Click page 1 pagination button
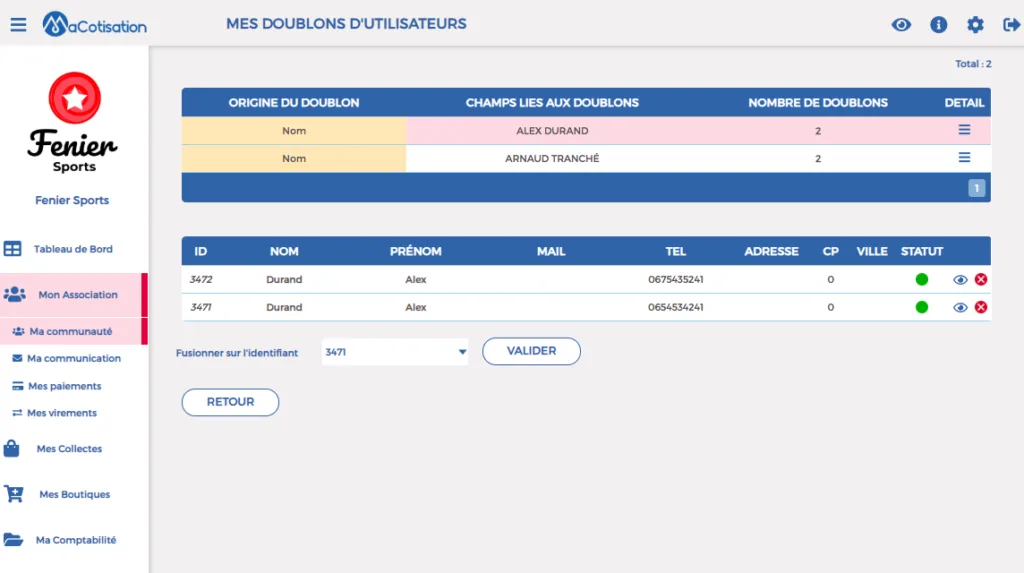The width and height of the screenshot is (1024, 573). pyautogui.click(x=976, y=188)
